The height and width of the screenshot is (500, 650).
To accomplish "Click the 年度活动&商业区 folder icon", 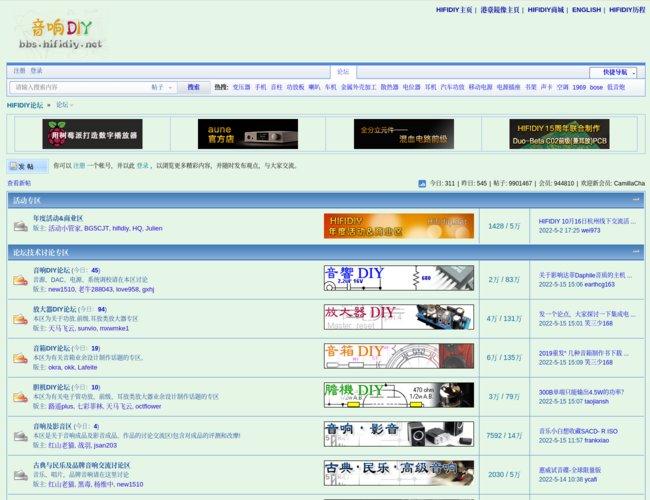I will click(20, 227).
